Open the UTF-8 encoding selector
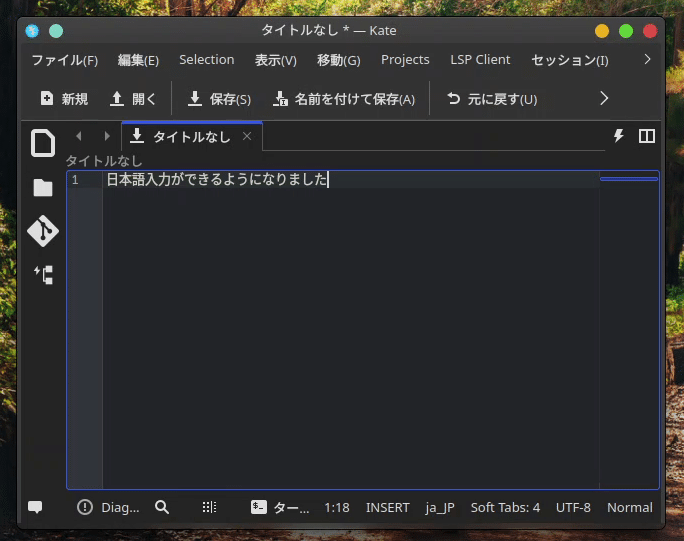This screenshot has width=684, height=541. [x=573, y=507]
